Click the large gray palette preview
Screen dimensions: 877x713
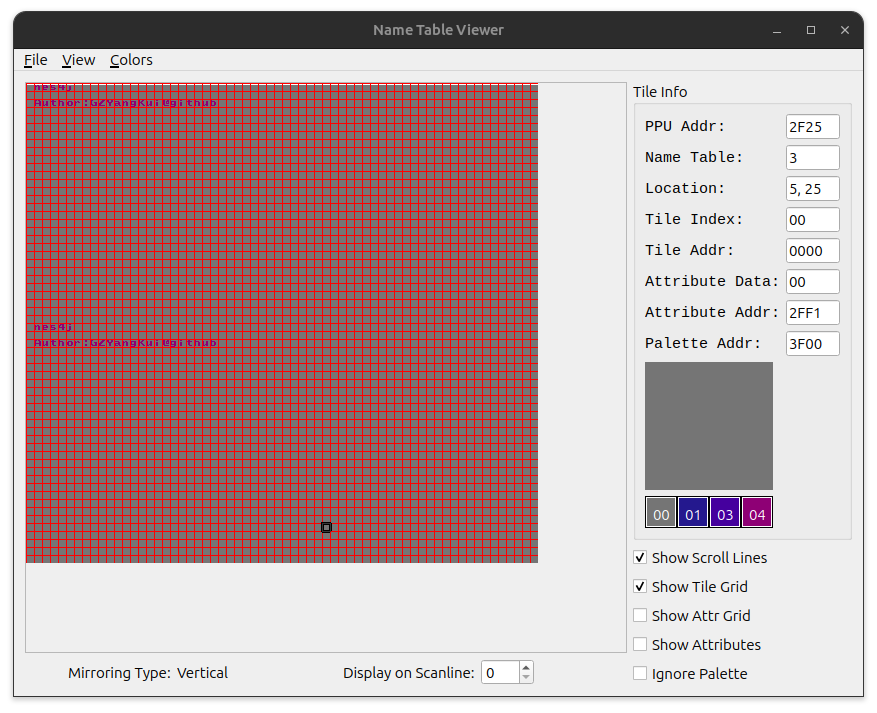pyautogui.click(x=709, y=426)
